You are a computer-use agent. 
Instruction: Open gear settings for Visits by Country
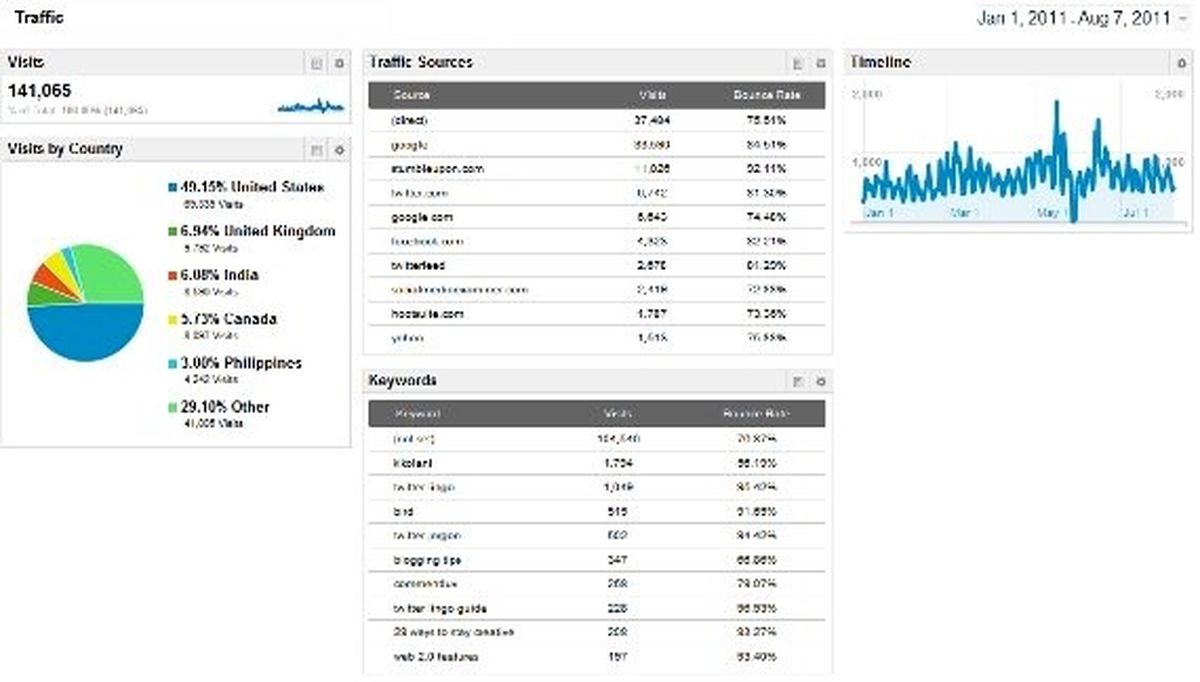(340, 150)
